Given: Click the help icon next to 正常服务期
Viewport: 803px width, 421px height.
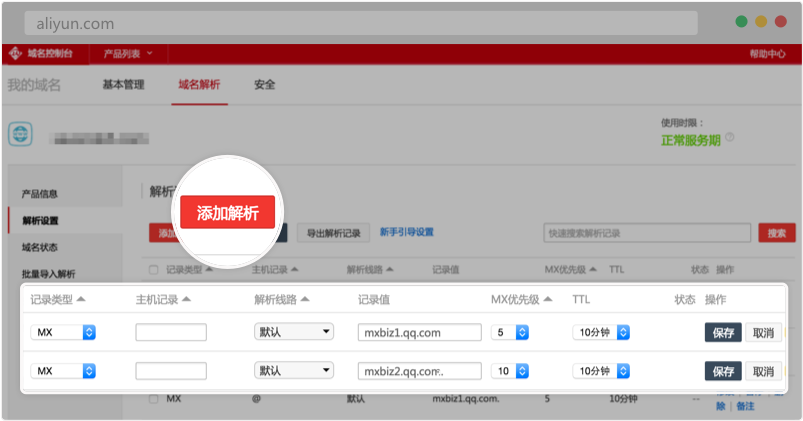Looking at the screenshot, I should [729, 139].
